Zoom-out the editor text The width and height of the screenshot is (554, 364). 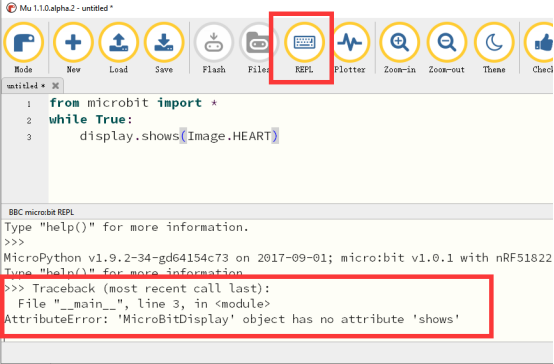pyautogui.click(x=447, y=48)
